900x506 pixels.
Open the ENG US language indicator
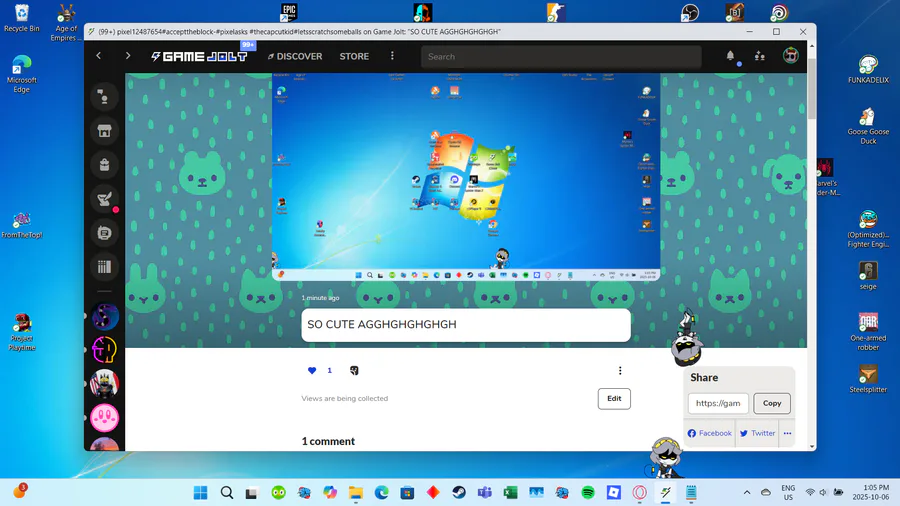point(788,492)
